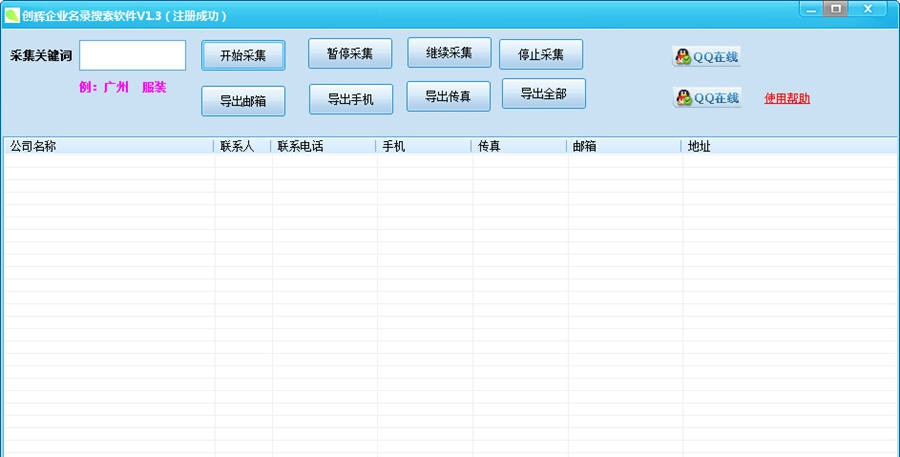The width and height of the screenshot is (900, 457).
Task: Sort by 公司名称 column header
Action: (x=108, y=146)
